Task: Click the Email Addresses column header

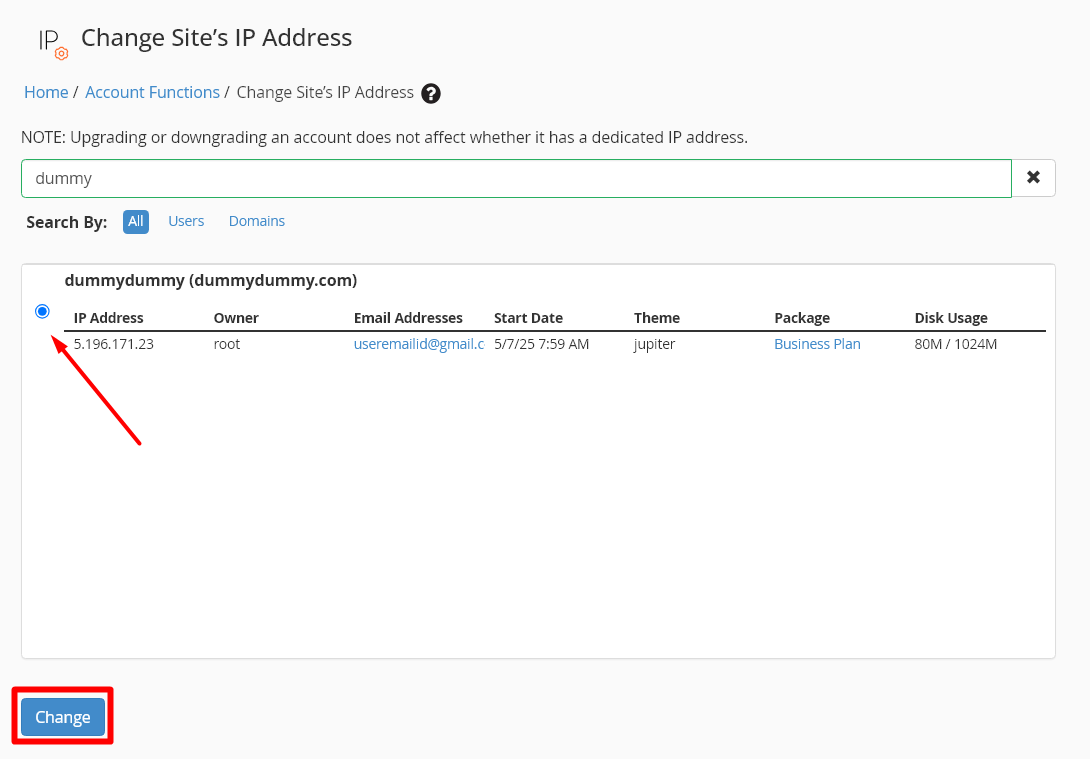Action: pyautogui.click(x=408, y=318)
